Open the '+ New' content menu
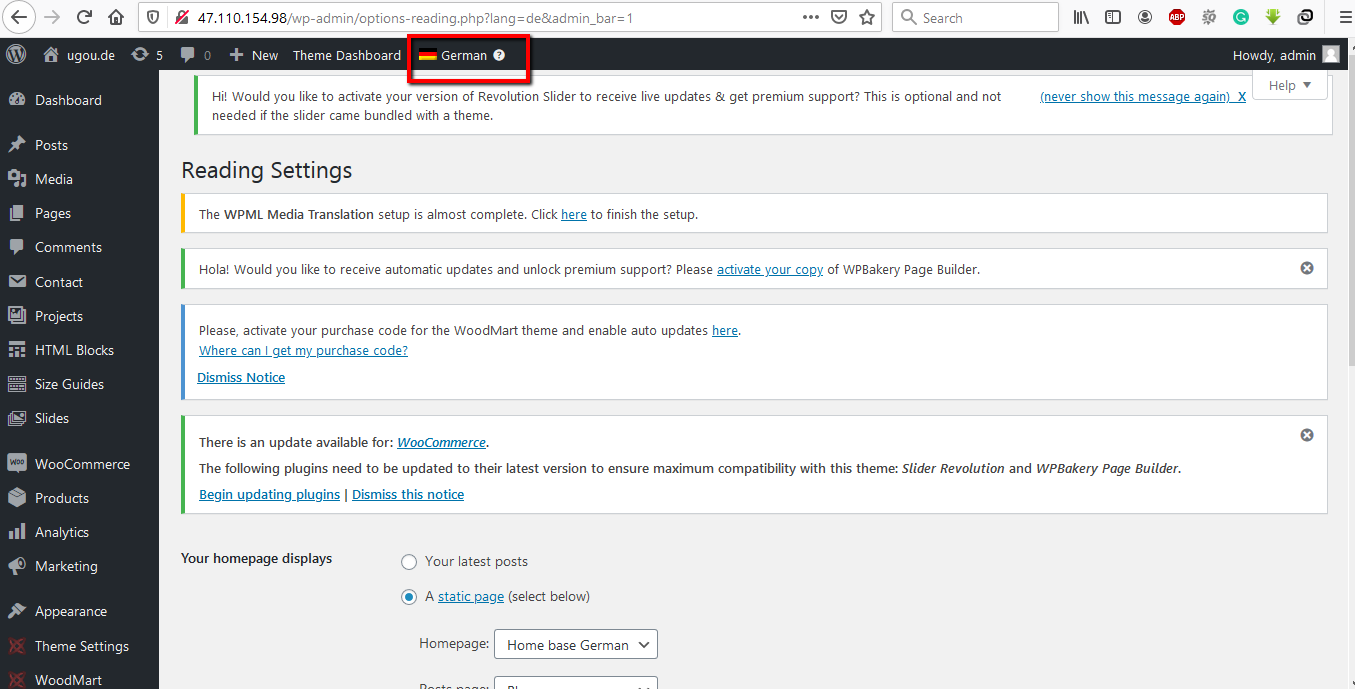The image size is (1355, 689). tap(253, 55)
